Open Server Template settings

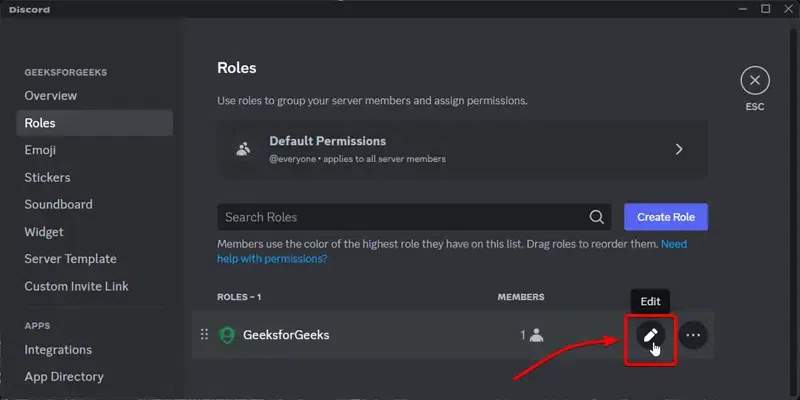pos(70,258)
